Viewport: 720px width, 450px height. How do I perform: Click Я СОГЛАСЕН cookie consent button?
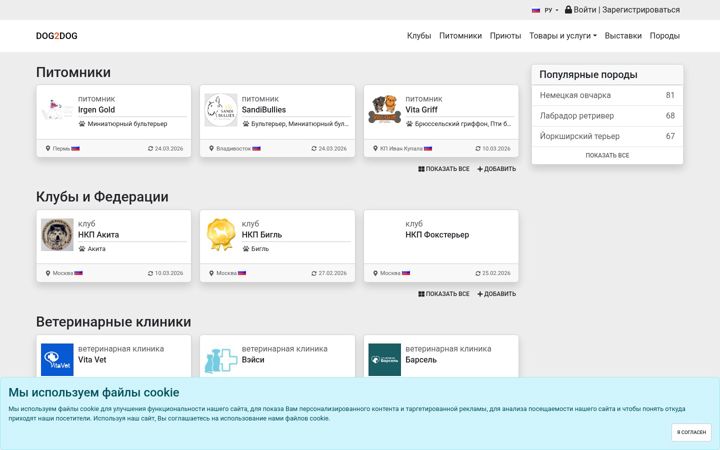[691, 432]
